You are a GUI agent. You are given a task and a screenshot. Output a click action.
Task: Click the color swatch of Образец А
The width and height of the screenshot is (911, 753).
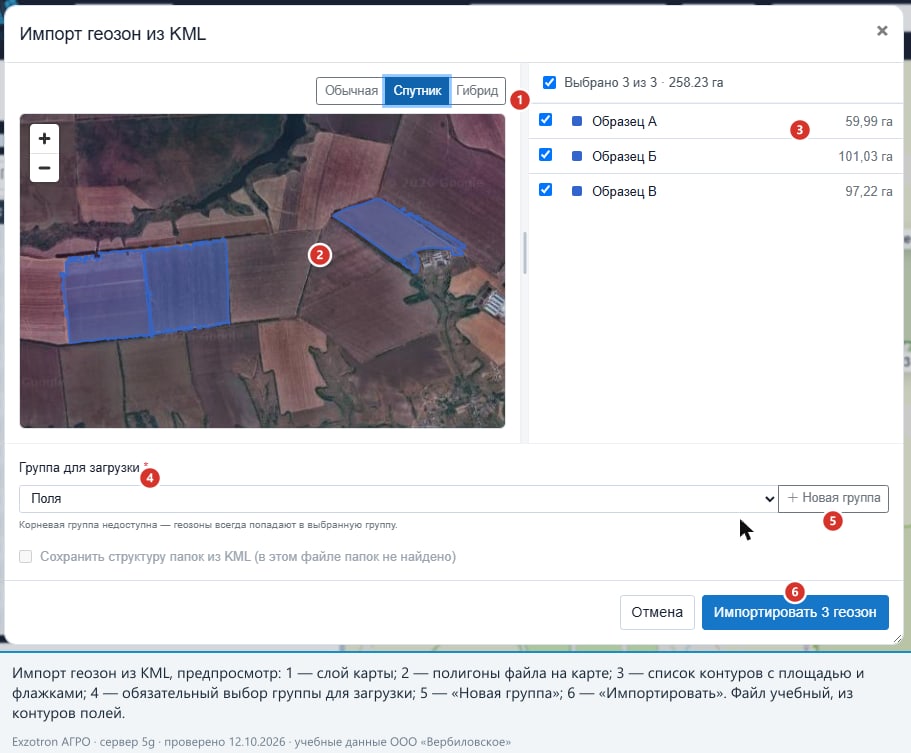pyautogui.click(x=577, y=121)
